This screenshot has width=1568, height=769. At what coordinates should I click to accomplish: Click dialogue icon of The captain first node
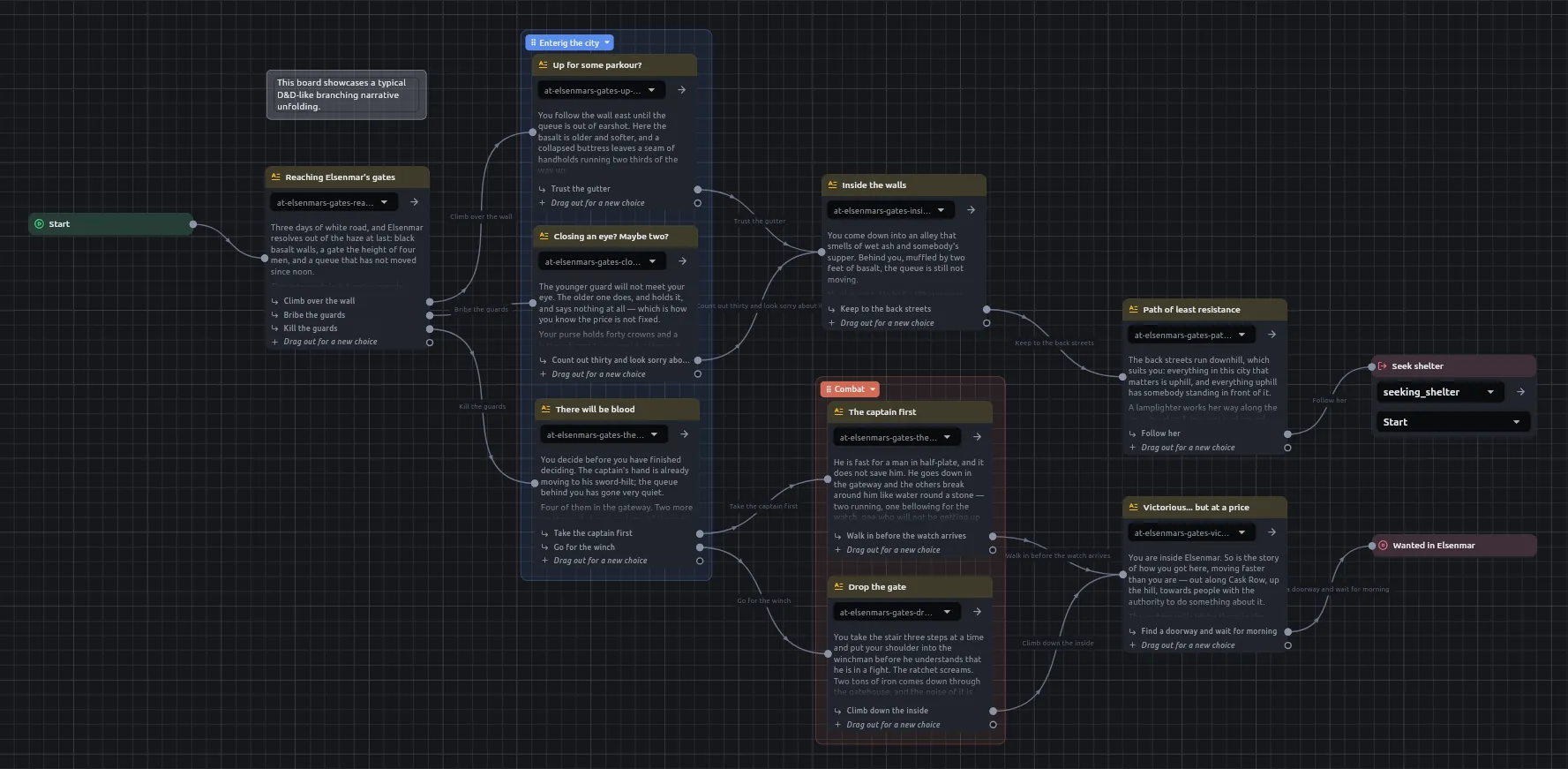(838, 412)
